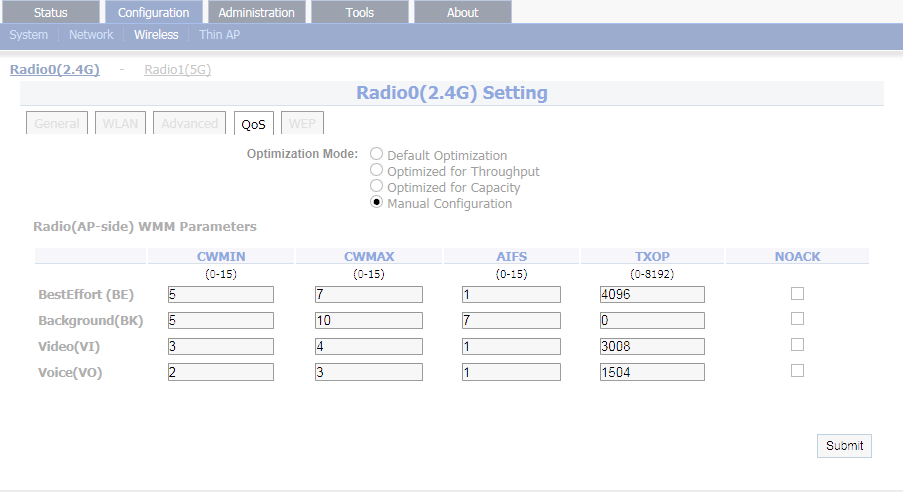
Task: Click the TXOP range text (0-8192)
Action: (652, 274)
